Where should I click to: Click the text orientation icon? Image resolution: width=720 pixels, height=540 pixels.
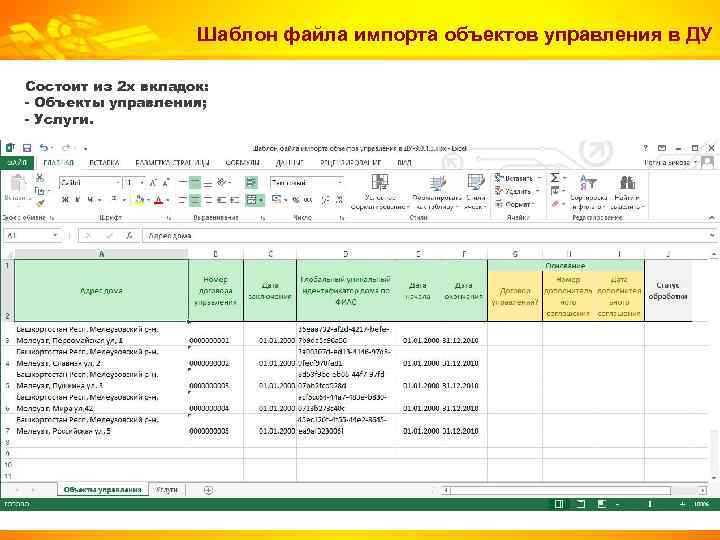pos(222,183)
